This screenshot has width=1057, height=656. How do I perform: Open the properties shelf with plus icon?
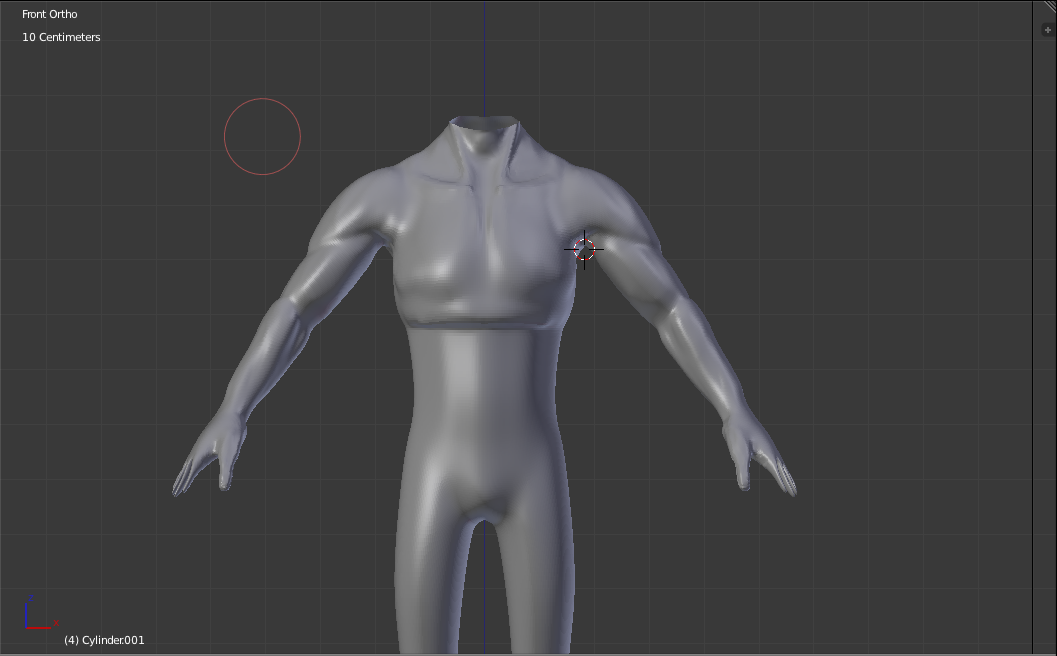click(1048, 30)
